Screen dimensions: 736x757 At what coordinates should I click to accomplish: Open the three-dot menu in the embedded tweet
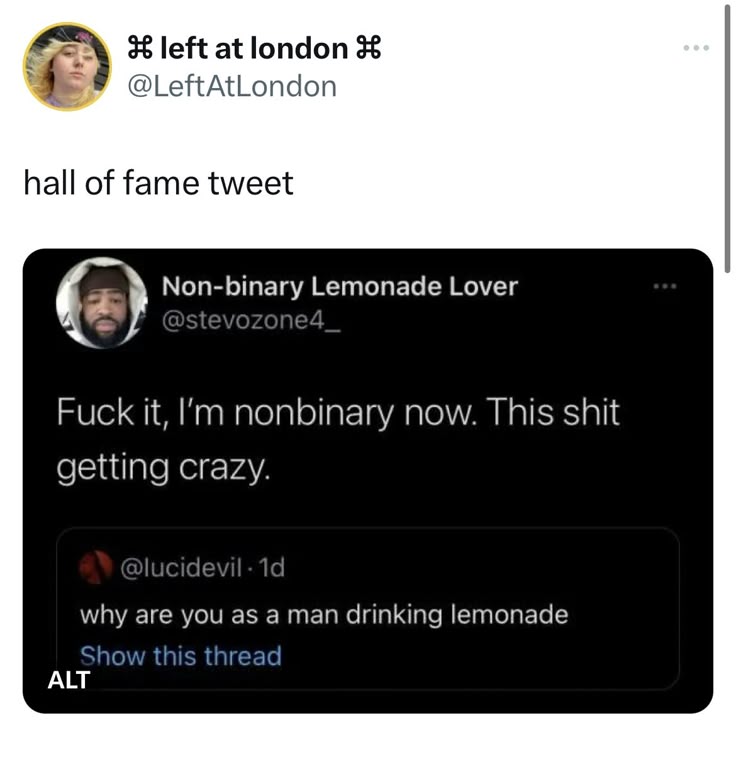pyautogui.click(x=665, y=286)
